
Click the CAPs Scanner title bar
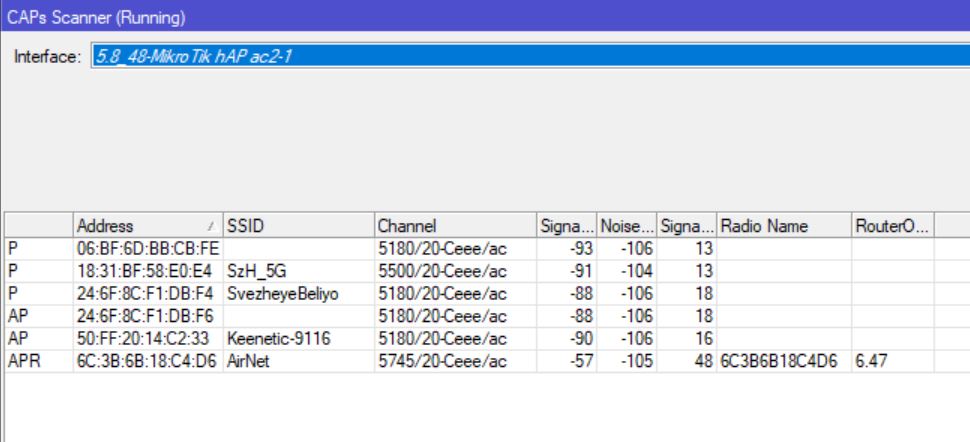tap(485, 17)
